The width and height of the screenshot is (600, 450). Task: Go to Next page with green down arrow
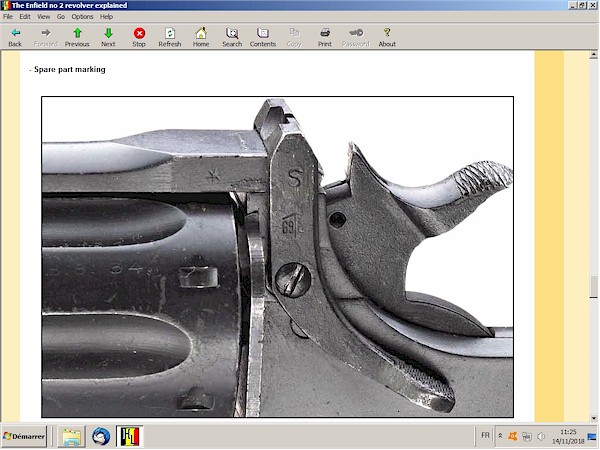point(108,33)
